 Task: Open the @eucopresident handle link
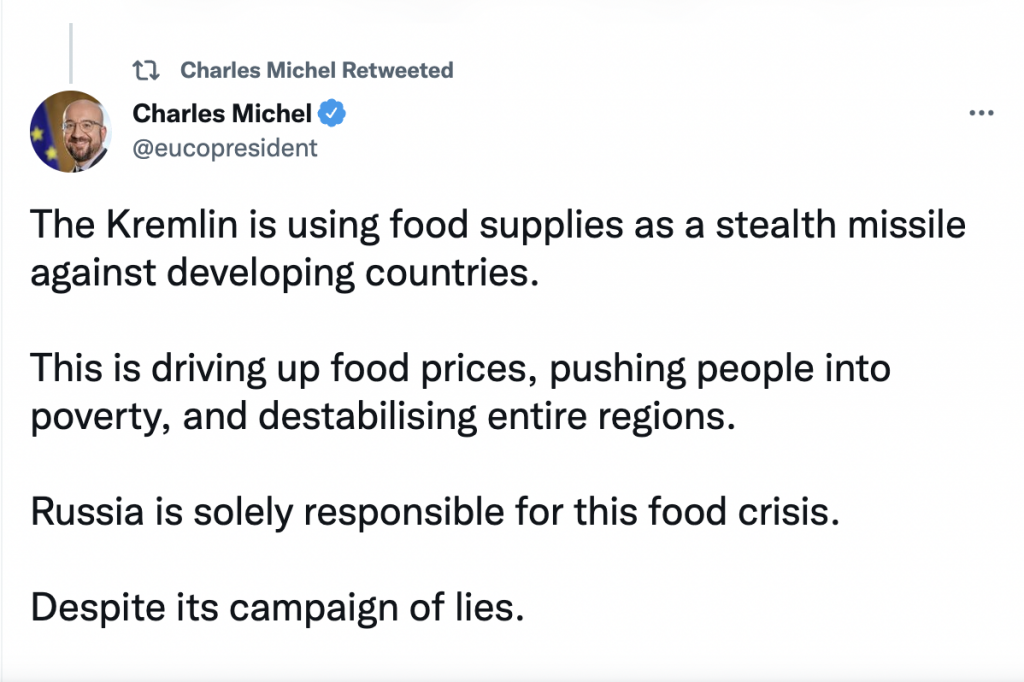coord(225,148)
